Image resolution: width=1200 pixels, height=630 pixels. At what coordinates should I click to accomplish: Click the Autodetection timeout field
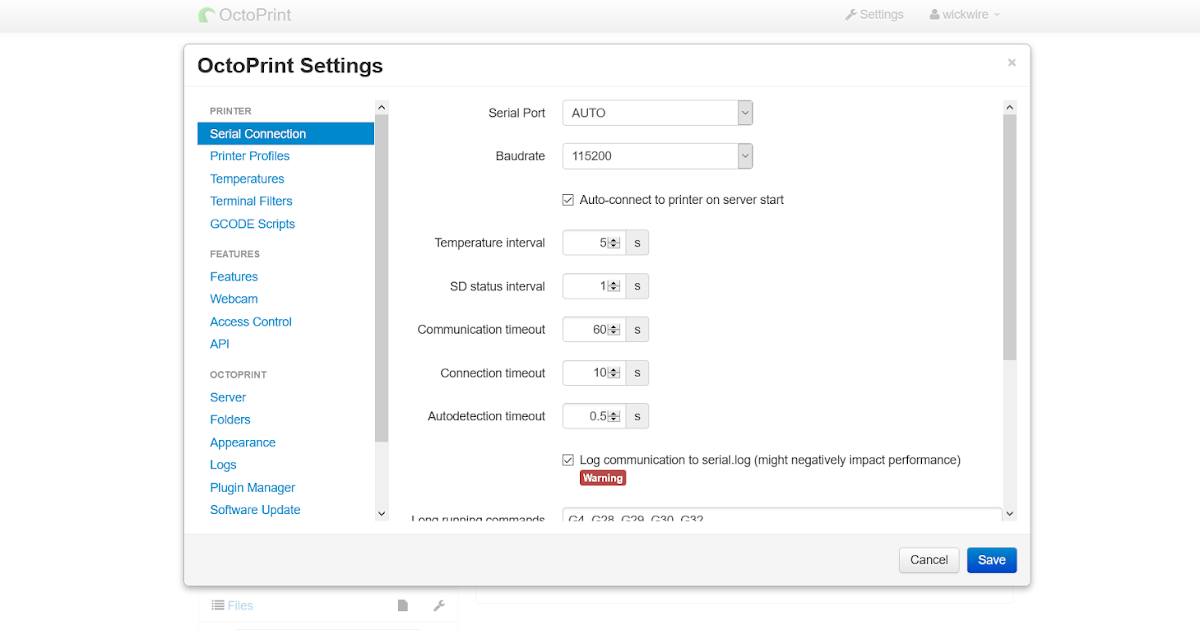(594, 416)
